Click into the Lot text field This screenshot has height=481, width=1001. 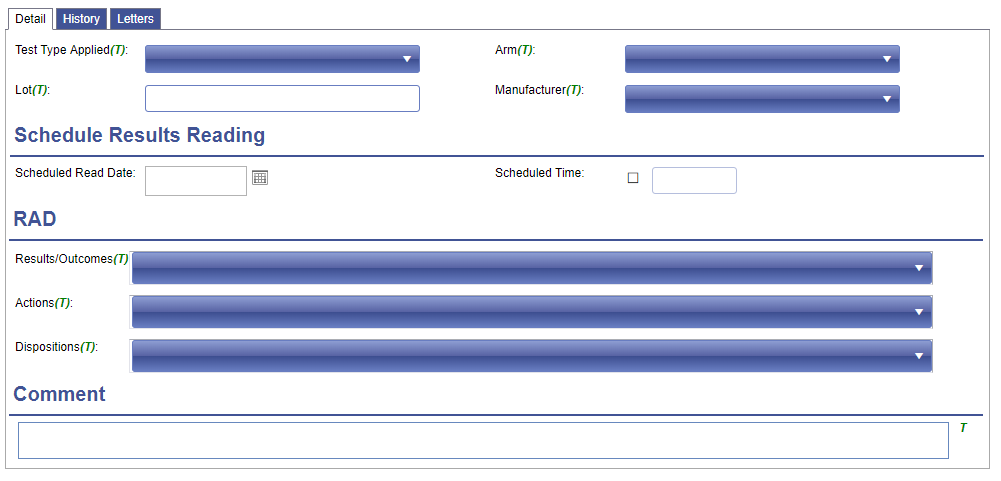point(282,99)
